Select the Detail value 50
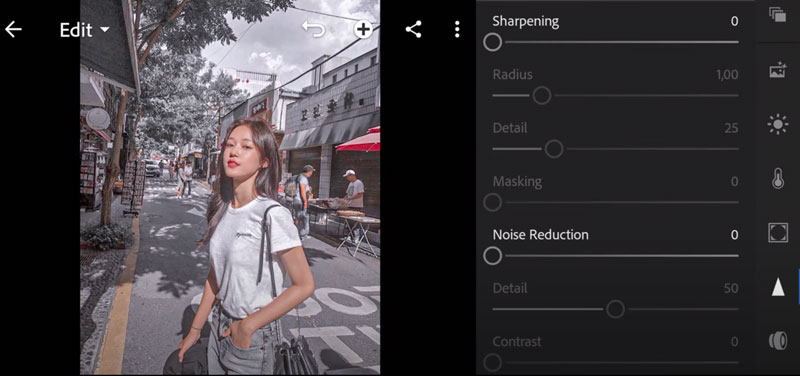This screenshot has width=800, height=376. point(731,288)
